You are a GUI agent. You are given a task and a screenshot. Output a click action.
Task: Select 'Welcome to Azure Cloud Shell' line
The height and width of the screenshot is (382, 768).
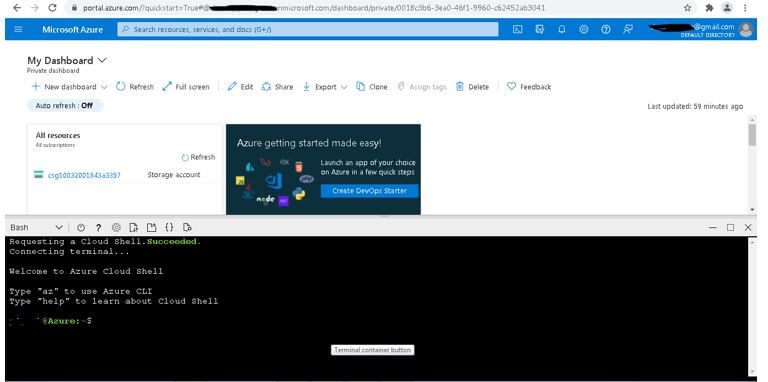tap(86, 271)
